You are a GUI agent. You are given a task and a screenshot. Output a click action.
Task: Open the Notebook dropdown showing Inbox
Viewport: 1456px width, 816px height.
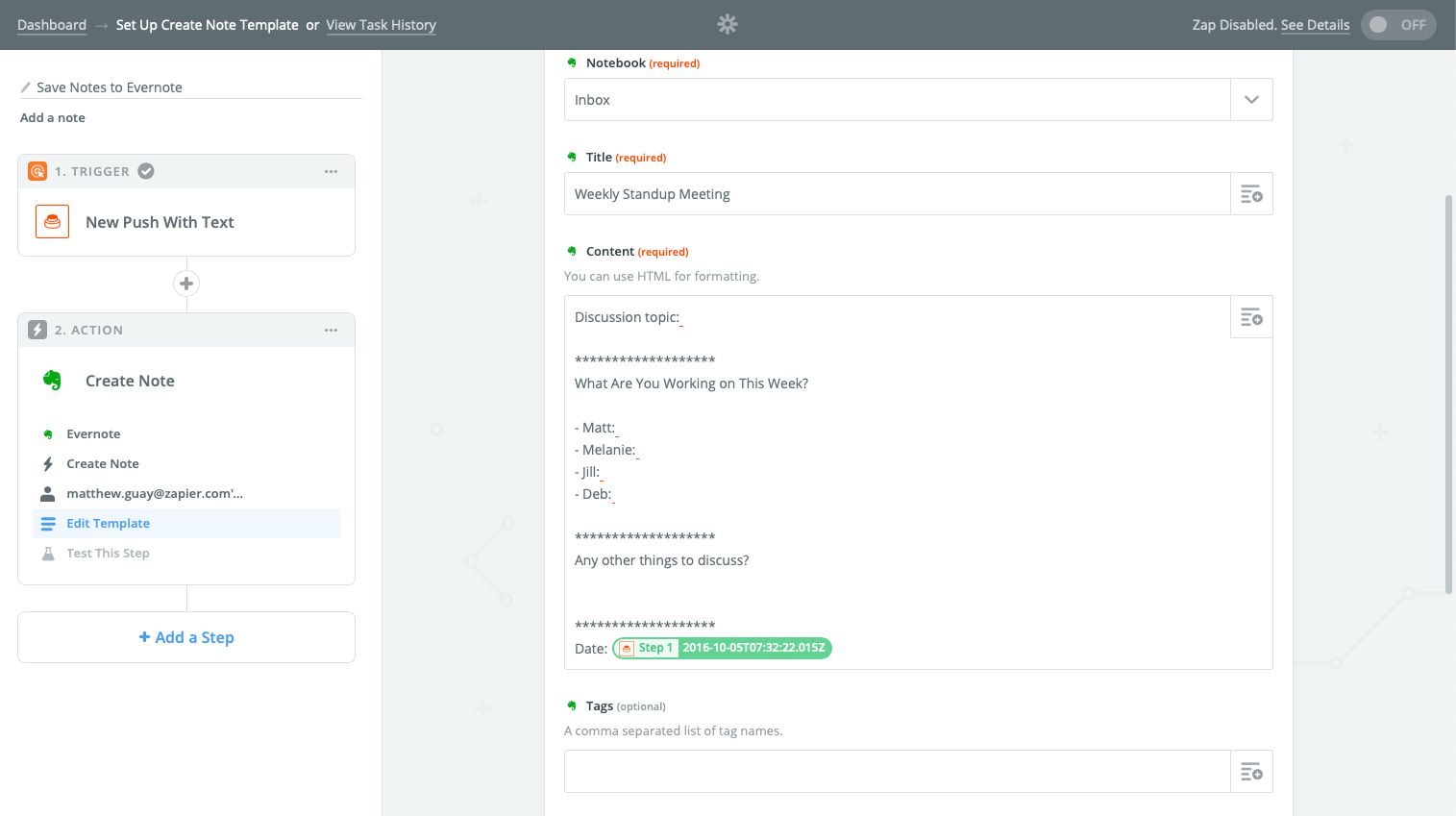click(1251, 100)
